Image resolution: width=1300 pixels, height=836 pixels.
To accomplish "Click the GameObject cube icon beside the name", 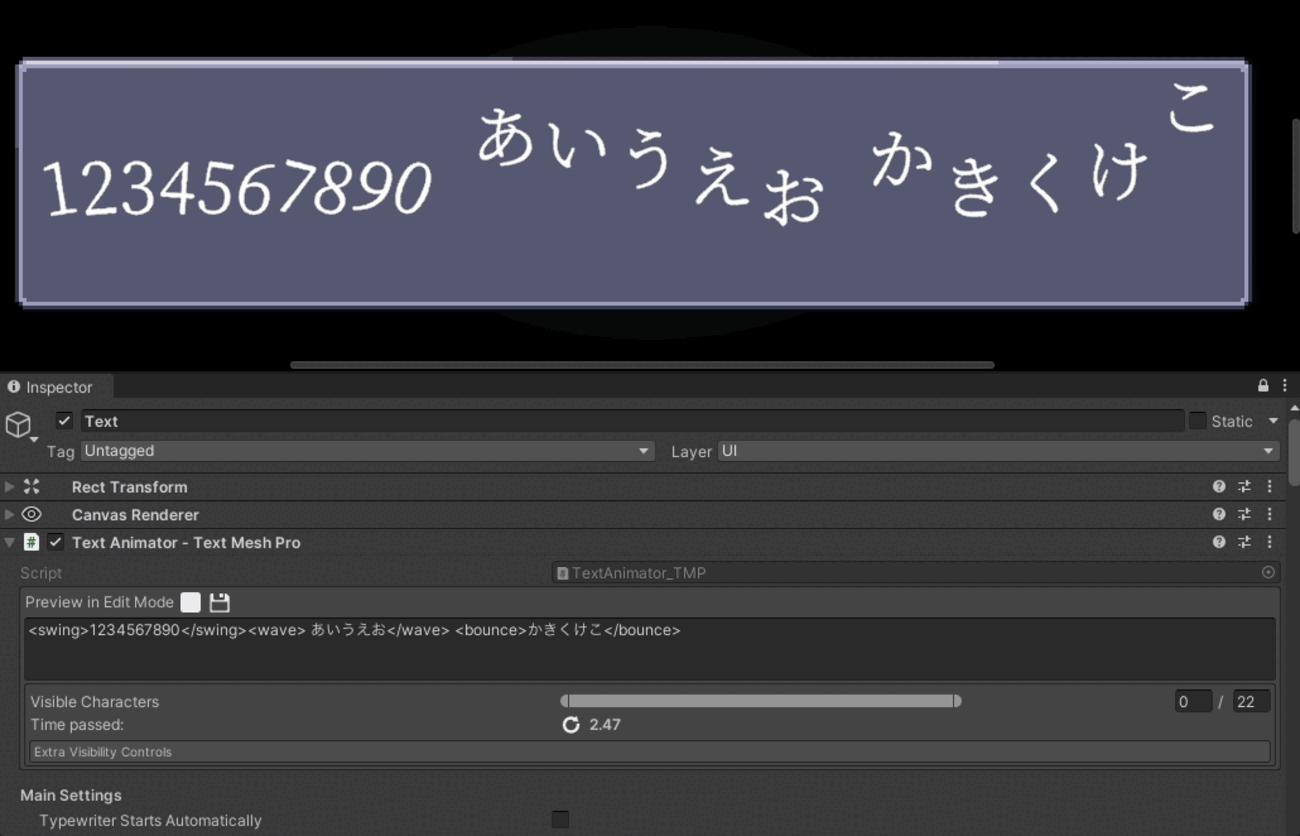I will pyautogui.click(x=18, y=424).
